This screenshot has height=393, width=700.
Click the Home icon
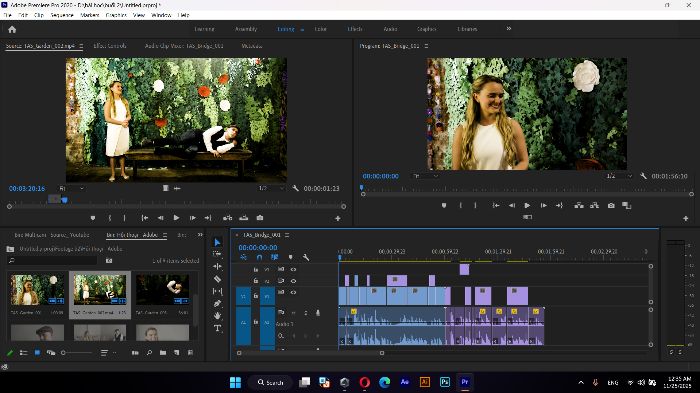click(x=12, y=29)
